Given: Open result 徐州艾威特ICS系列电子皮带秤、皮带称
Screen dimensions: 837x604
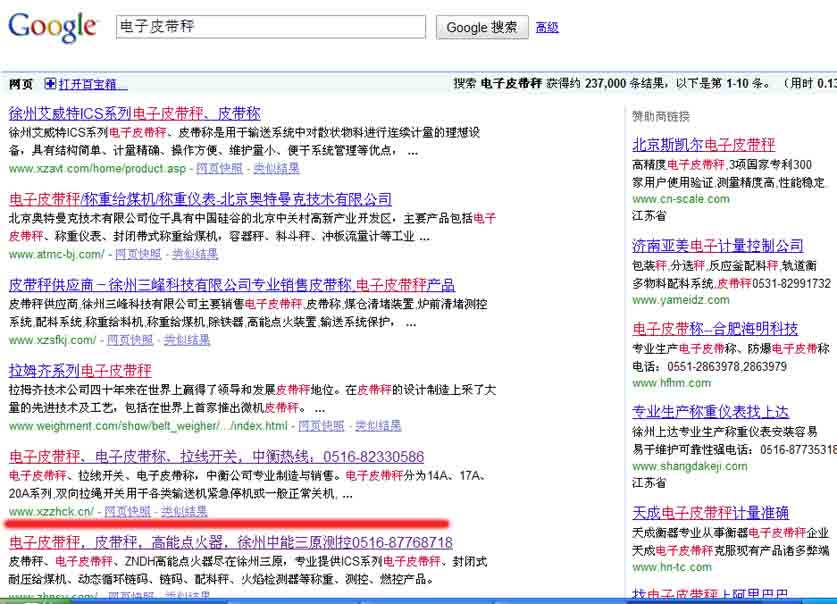Looking at the screenshot, I should pyautogui.click(x=135, y=113).
